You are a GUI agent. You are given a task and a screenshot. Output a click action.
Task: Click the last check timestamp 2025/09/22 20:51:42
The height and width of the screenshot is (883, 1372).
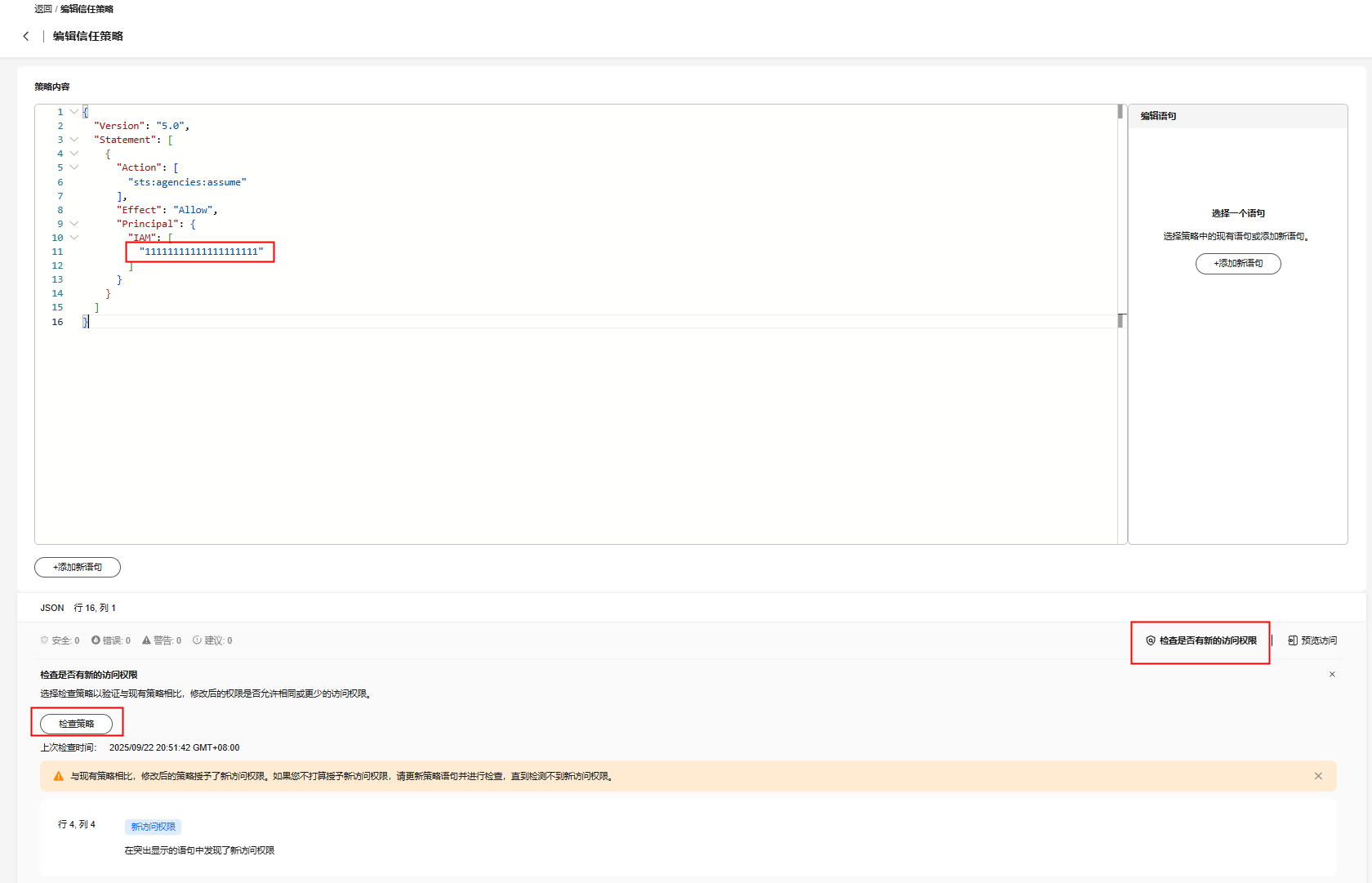pos(175,747)
